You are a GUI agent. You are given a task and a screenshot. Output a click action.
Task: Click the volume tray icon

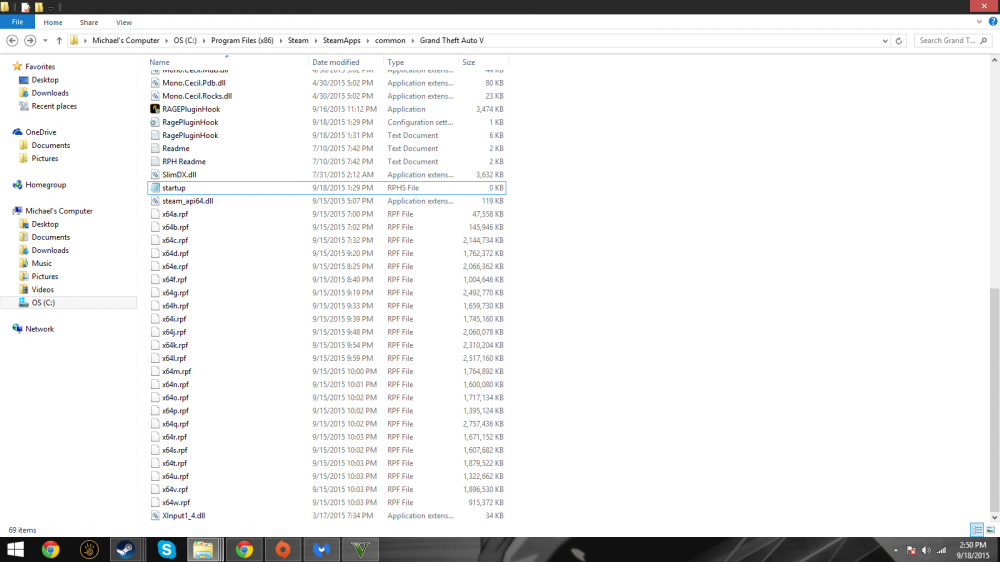click(x=926, y=550)
